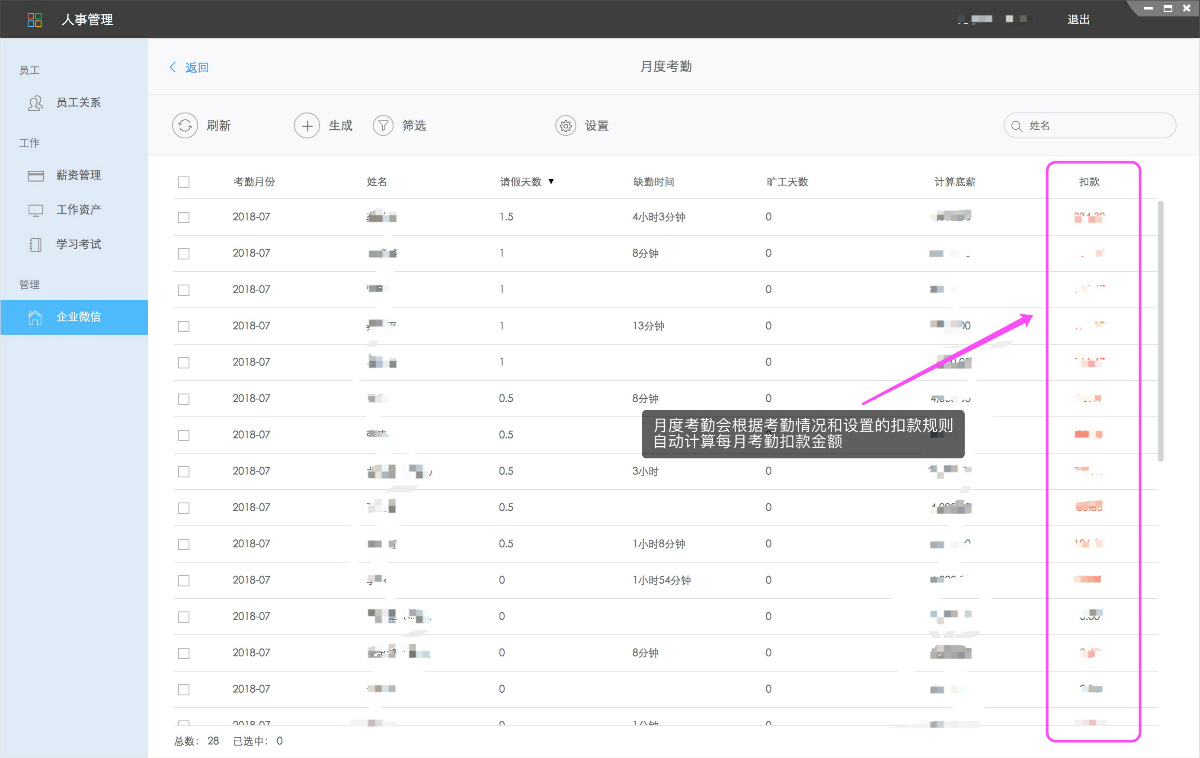Click the 旷工天数 column header
Image resolution: width=1200 pixels, height=758 pixels.
pos(787,182)
